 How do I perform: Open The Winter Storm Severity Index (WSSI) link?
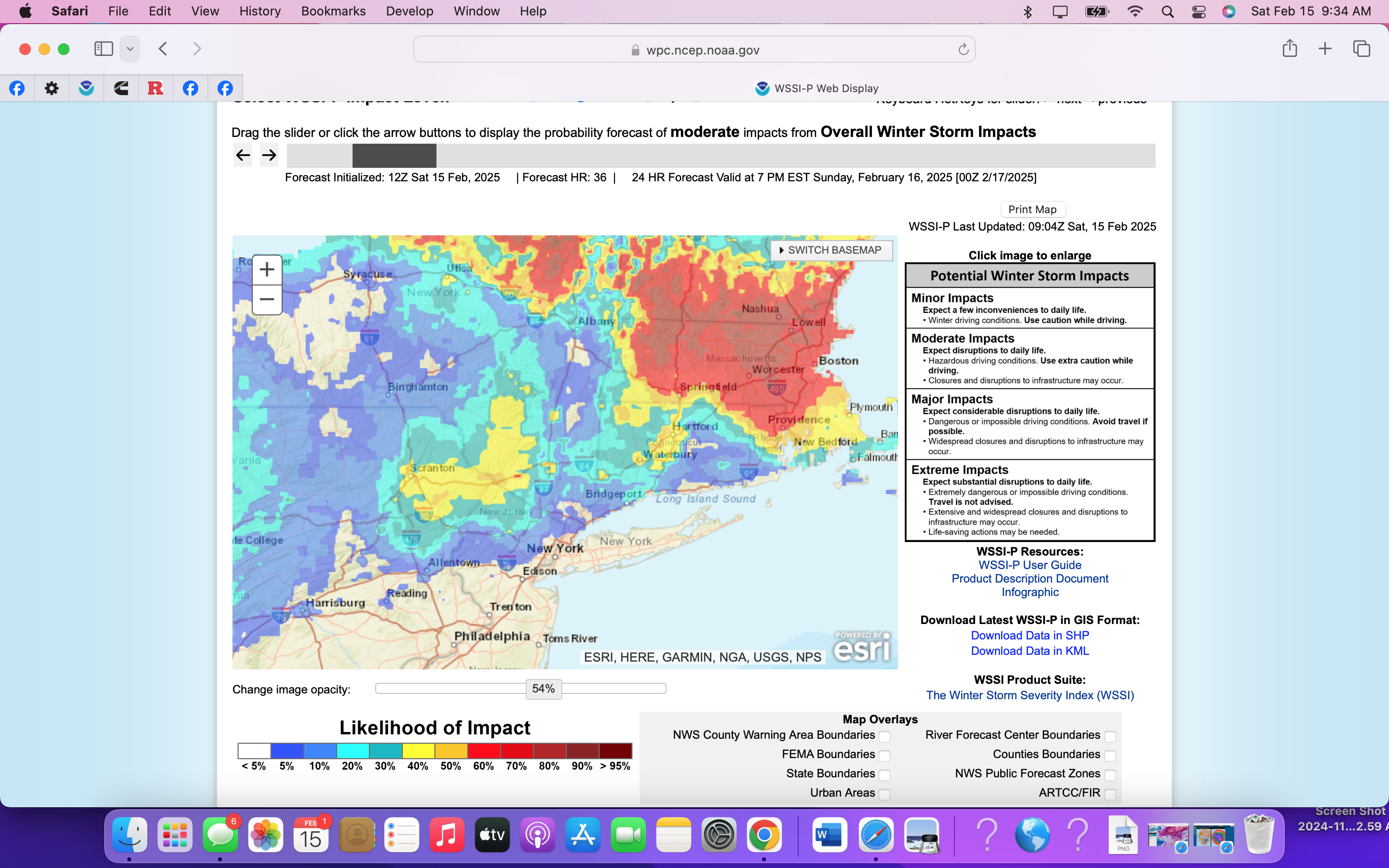pos(1030,695)
